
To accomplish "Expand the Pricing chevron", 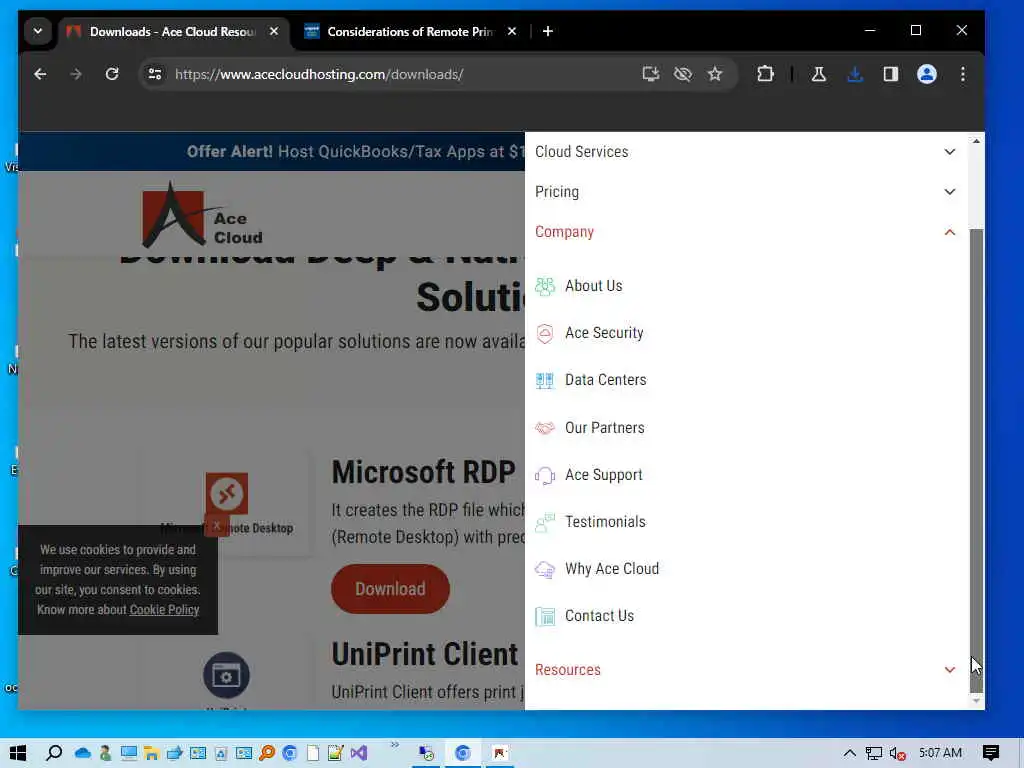I will coord(950,191).
